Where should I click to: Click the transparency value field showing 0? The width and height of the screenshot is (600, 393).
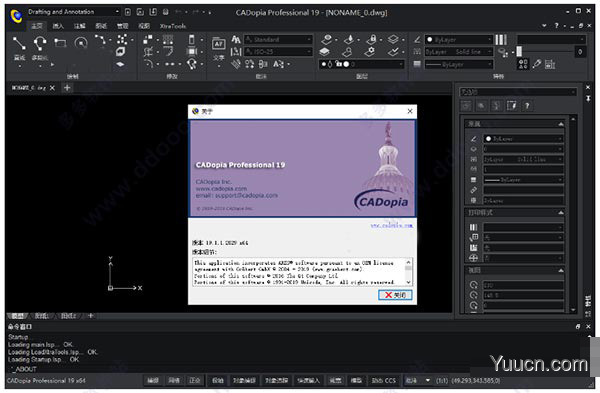tap(580, 52)
